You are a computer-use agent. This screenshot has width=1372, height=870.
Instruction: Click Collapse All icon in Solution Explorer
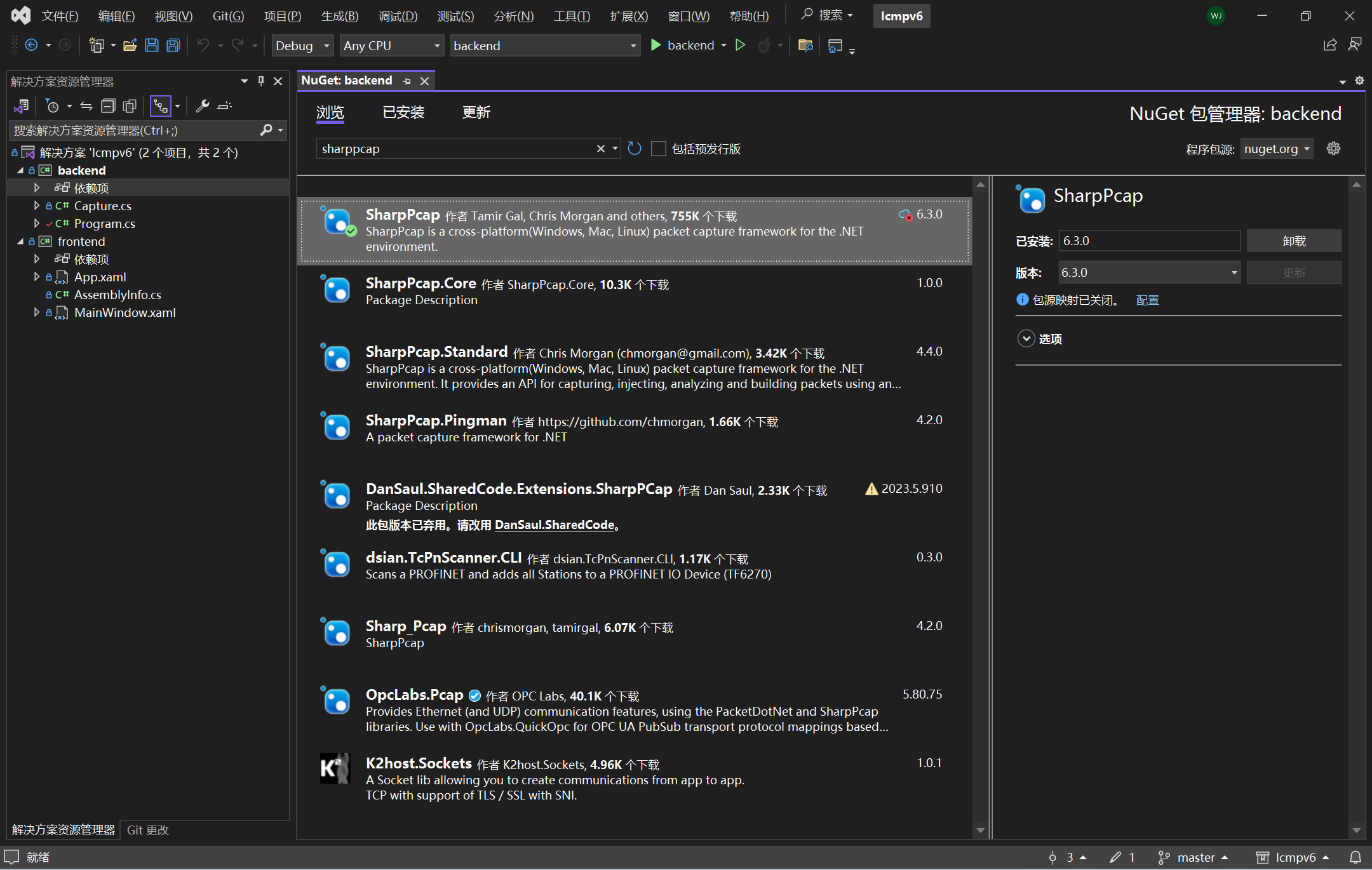coord(109,106)
